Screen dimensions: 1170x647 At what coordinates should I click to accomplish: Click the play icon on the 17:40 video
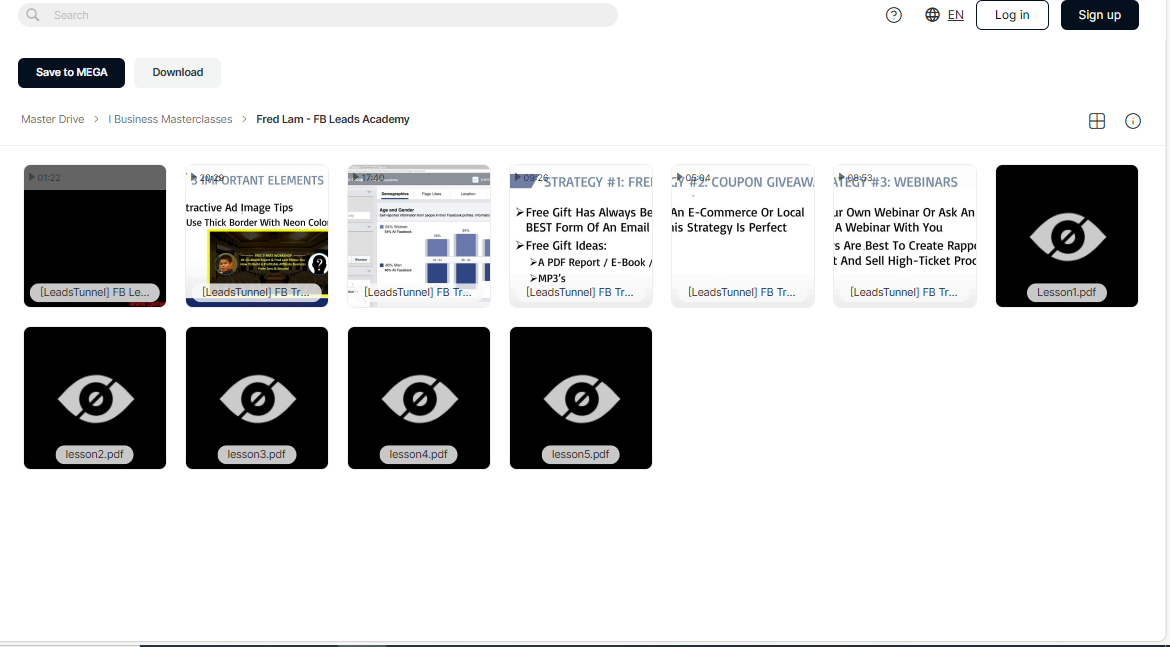pos(356,178)
